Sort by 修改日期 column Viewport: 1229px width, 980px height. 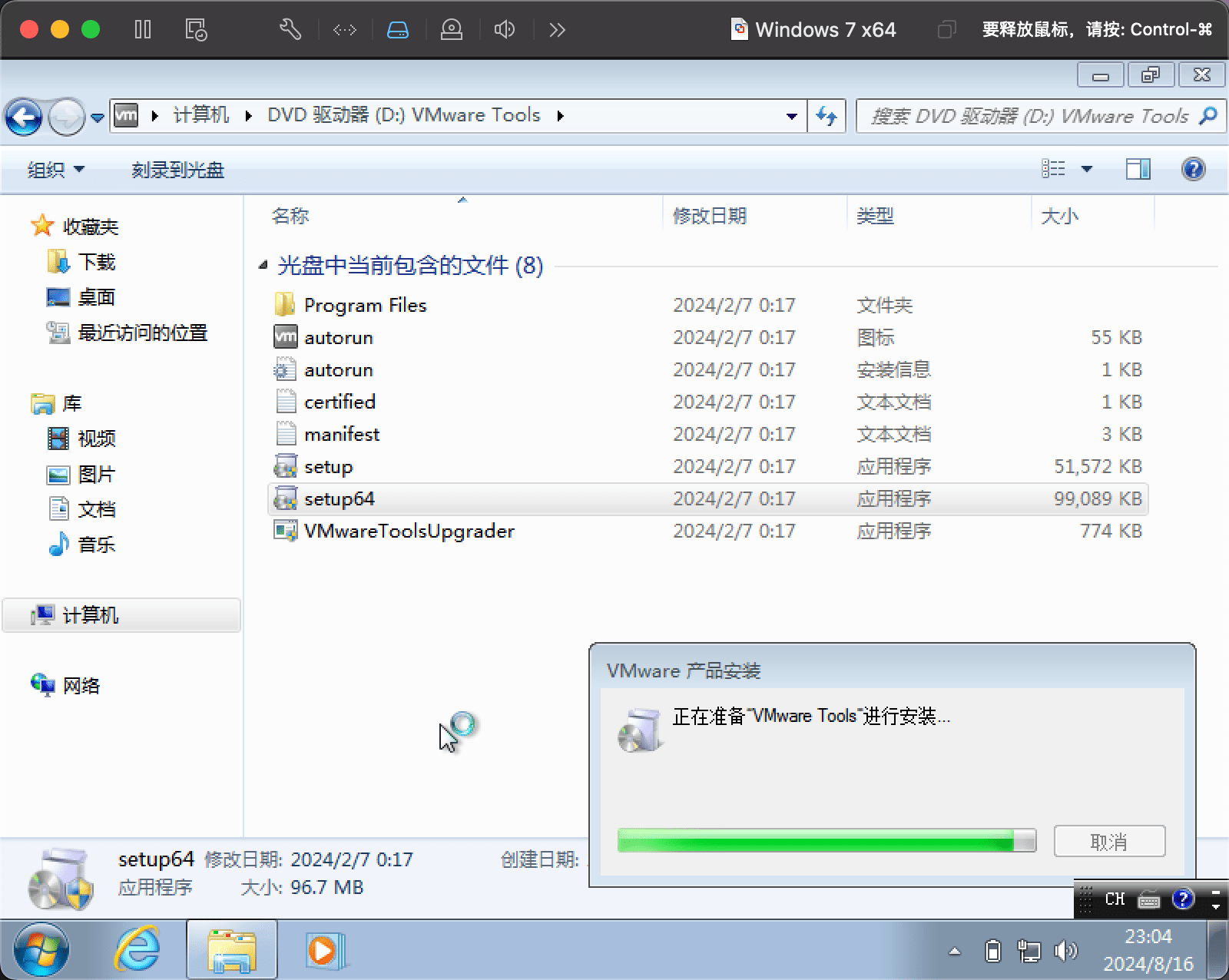pyautogui.click(x=710, y=216)
